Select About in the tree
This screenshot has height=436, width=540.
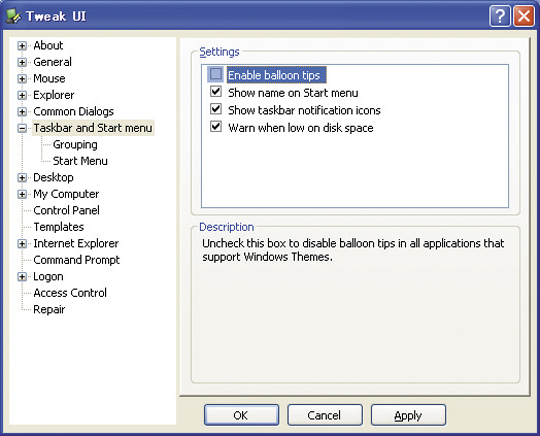click(x=48, y=45)
